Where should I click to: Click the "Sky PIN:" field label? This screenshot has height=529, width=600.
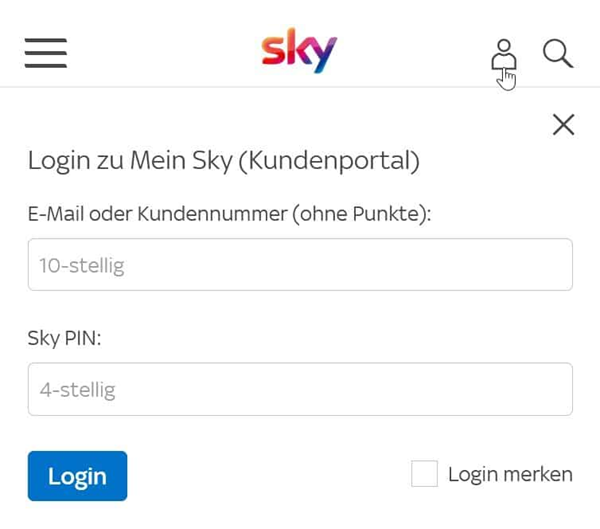pos(65,337)
